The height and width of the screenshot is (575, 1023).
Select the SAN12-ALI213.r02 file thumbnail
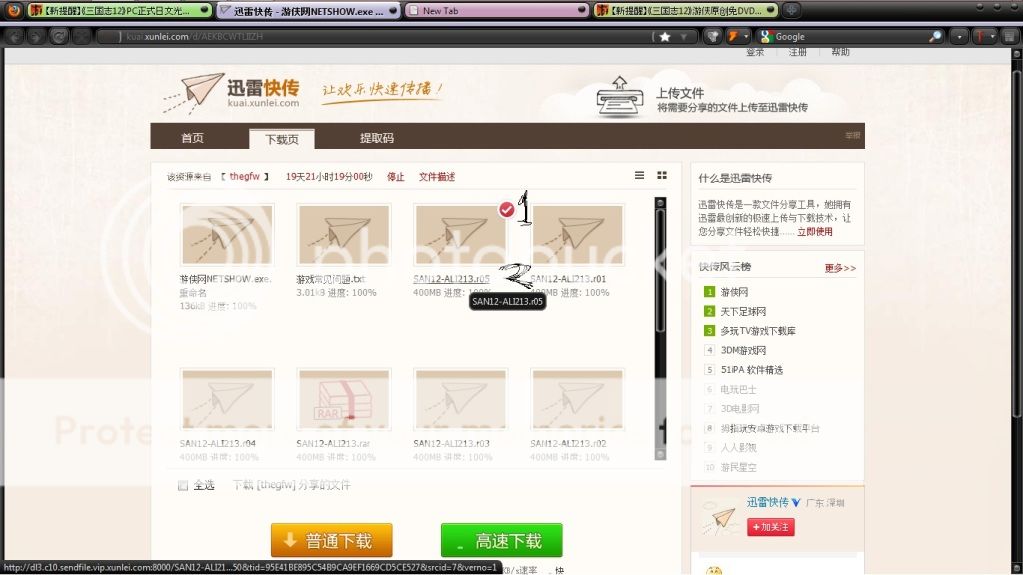click(x=577, y=399)
